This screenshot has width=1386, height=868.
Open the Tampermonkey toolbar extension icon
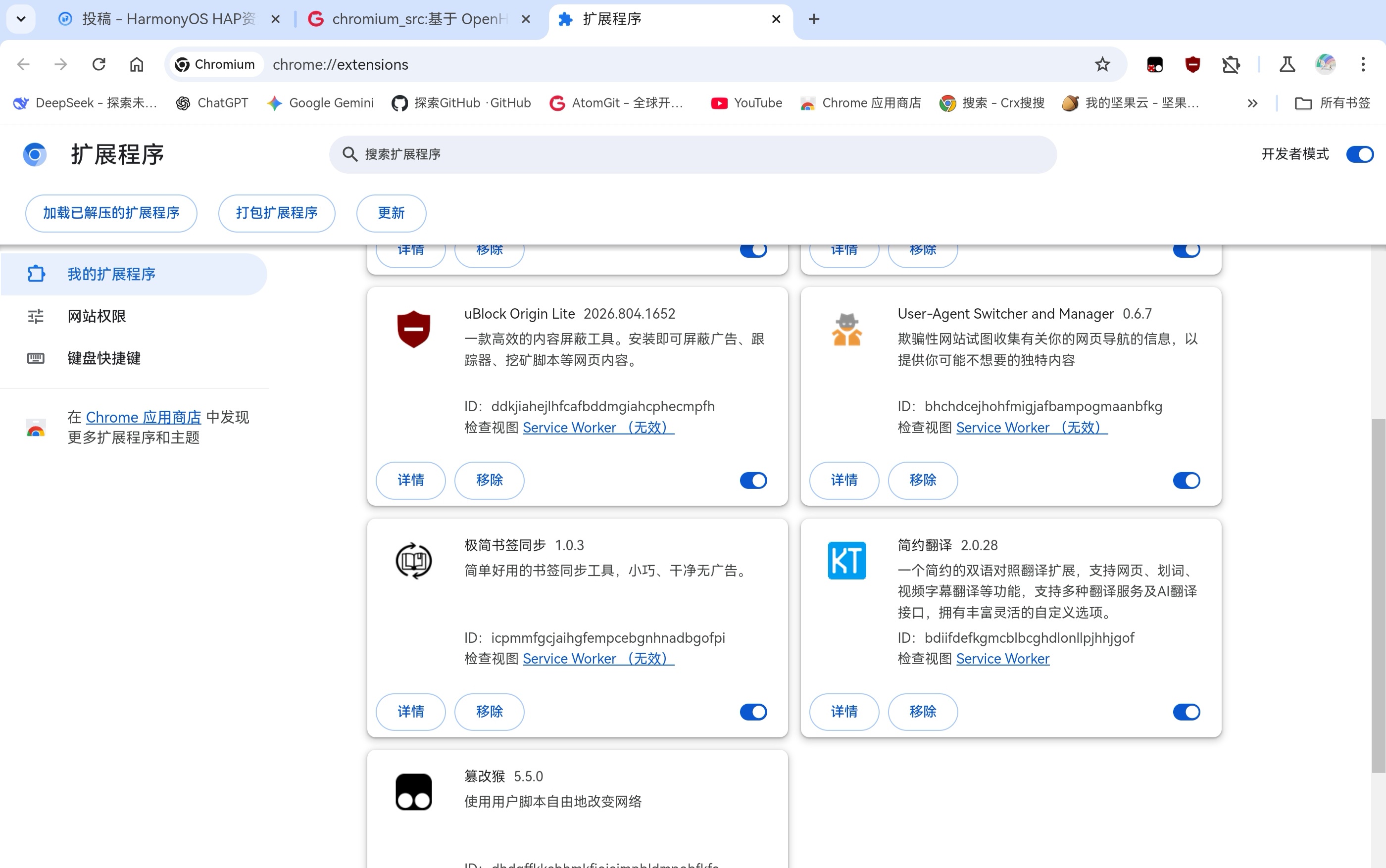1155,64
